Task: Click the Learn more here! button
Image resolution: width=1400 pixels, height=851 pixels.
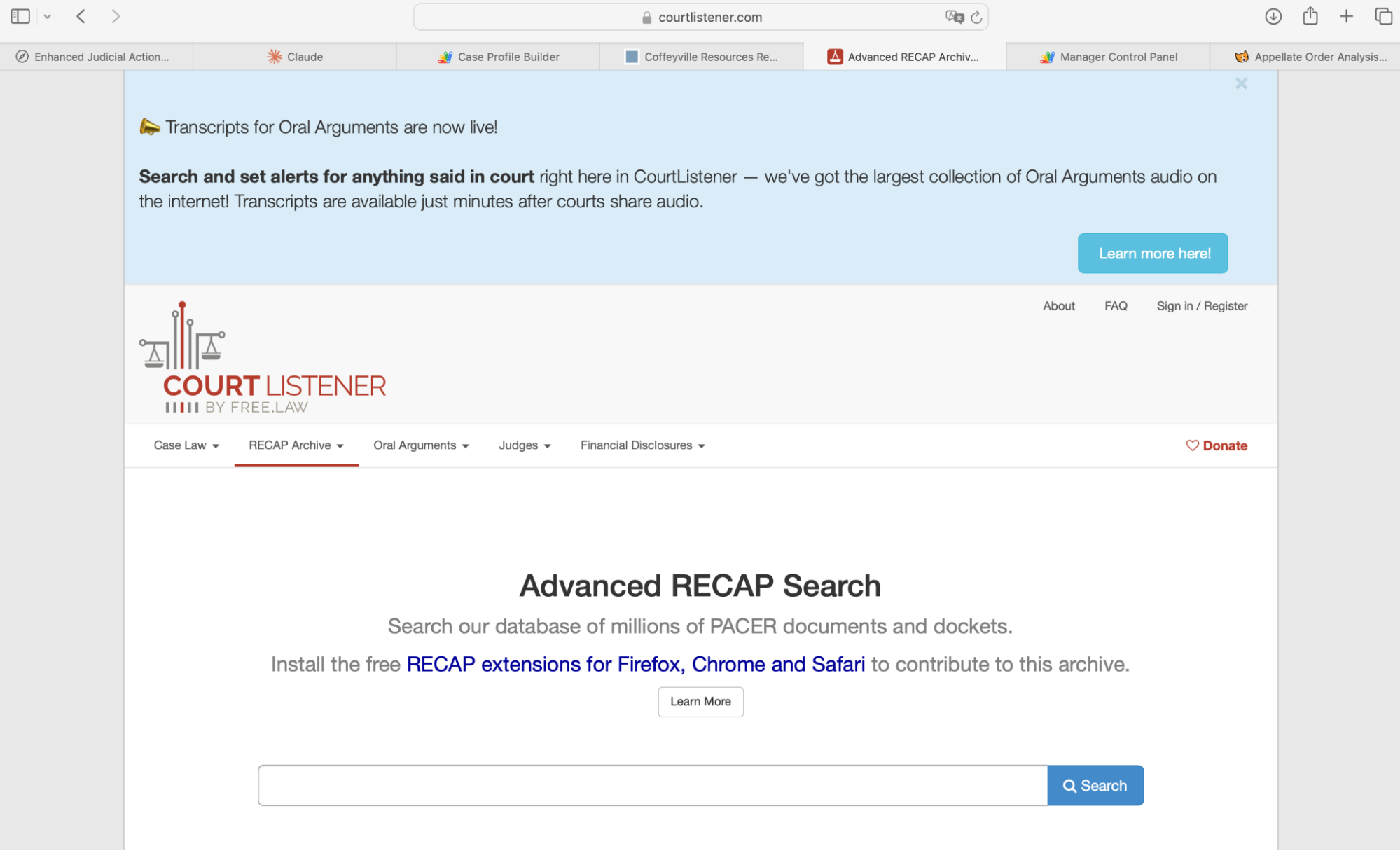Action: [x=1152, y=253]
